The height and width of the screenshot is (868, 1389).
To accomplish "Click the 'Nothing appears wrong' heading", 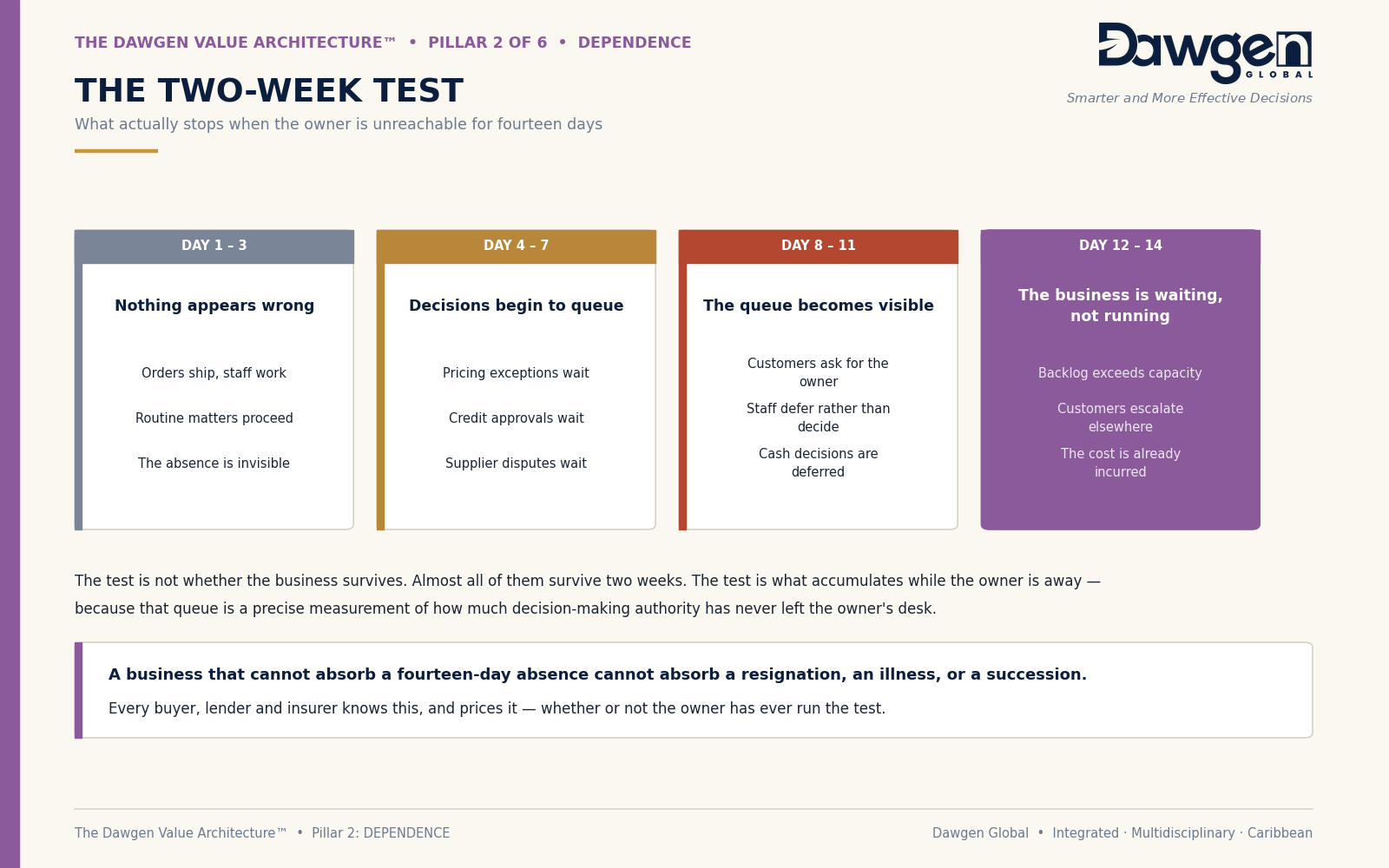I will (214, 306).
